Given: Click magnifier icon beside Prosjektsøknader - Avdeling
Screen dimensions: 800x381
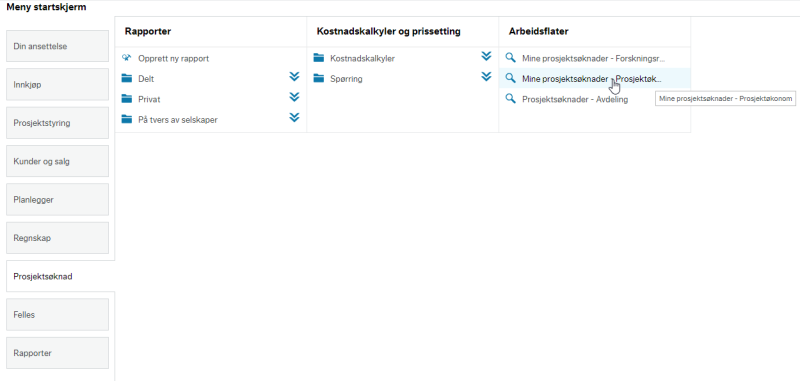Looking at the screenshot, I should pos(510,98).
